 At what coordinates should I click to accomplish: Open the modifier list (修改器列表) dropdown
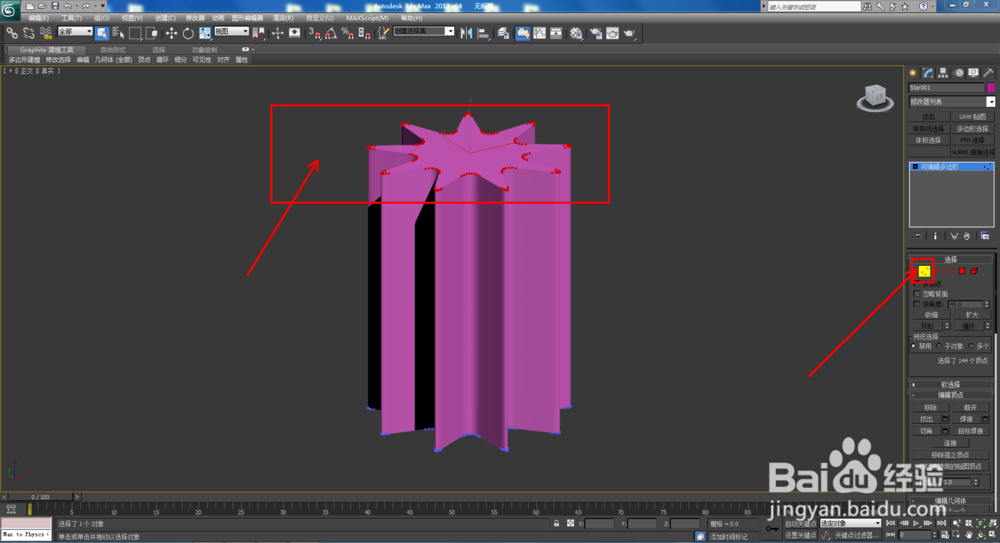(952, 102)
